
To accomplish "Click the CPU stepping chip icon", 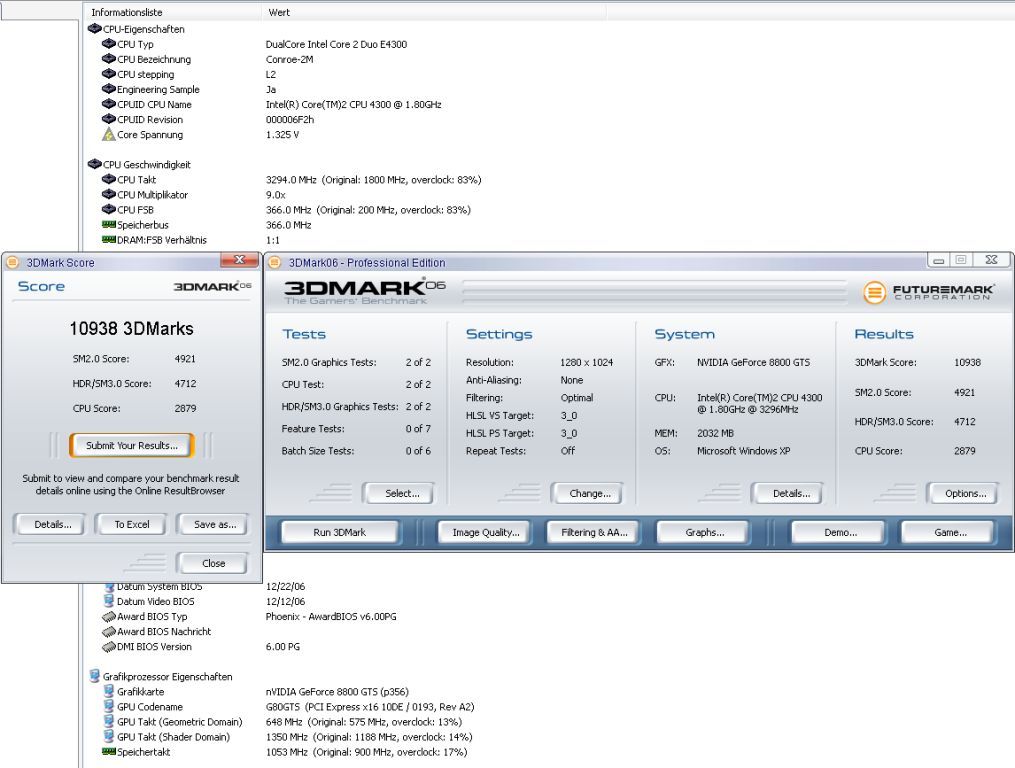I will point(109,74).
